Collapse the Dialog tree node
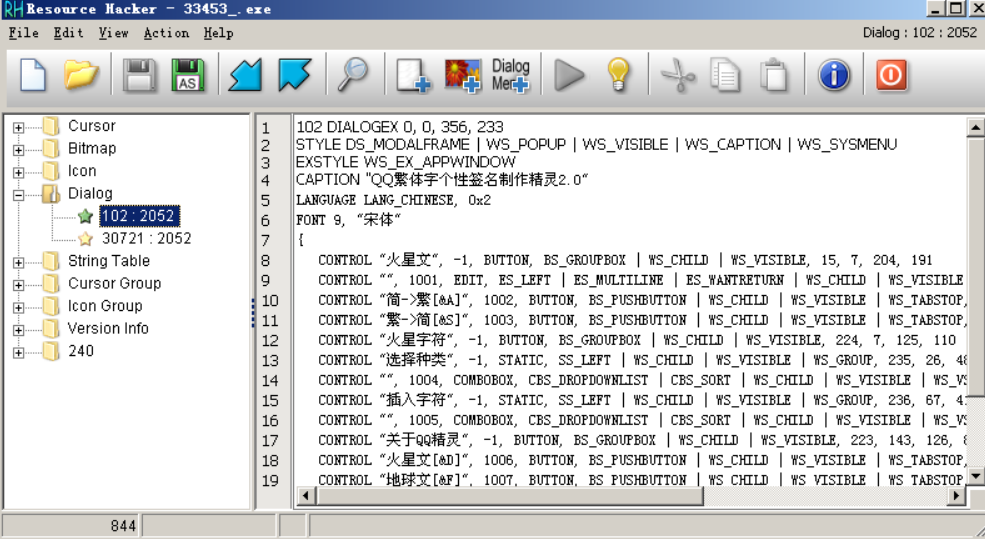Viewport: 985px width, 539px height. point(18,195)
